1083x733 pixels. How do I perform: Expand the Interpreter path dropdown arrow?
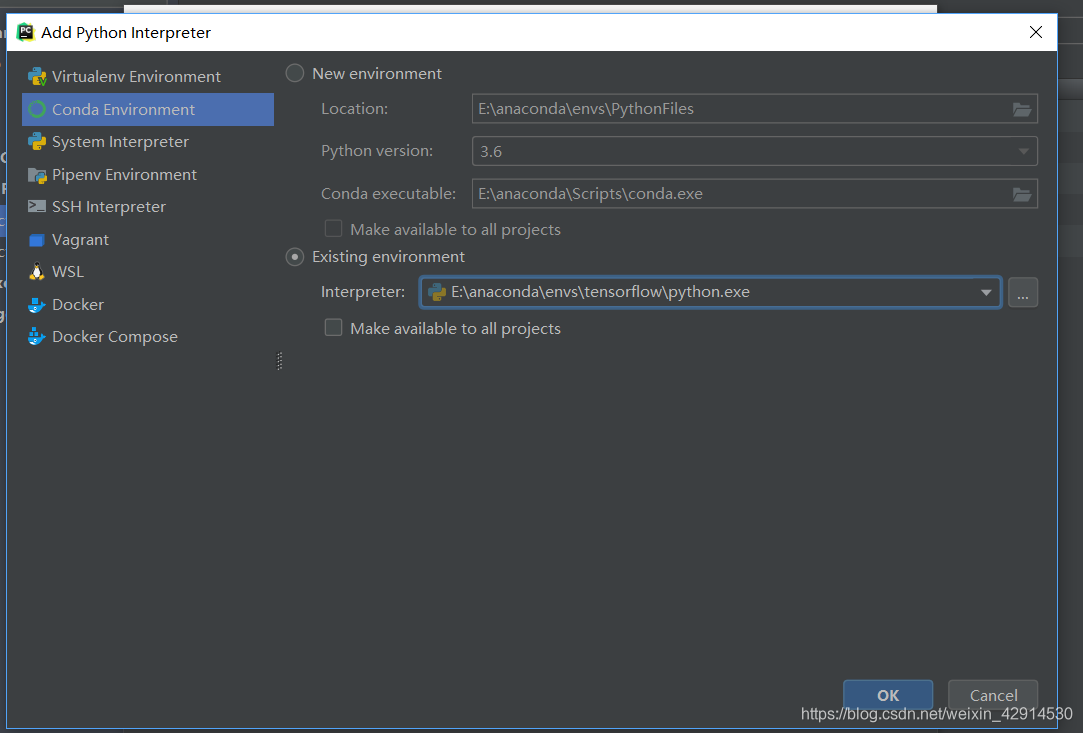986,292
